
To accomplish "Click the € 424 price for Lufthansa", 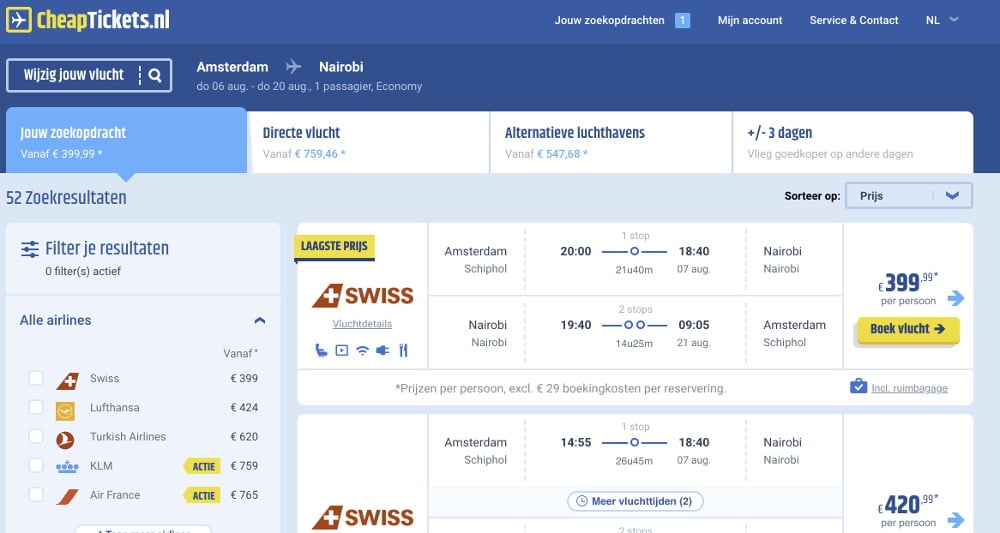I will click(244, 407).
